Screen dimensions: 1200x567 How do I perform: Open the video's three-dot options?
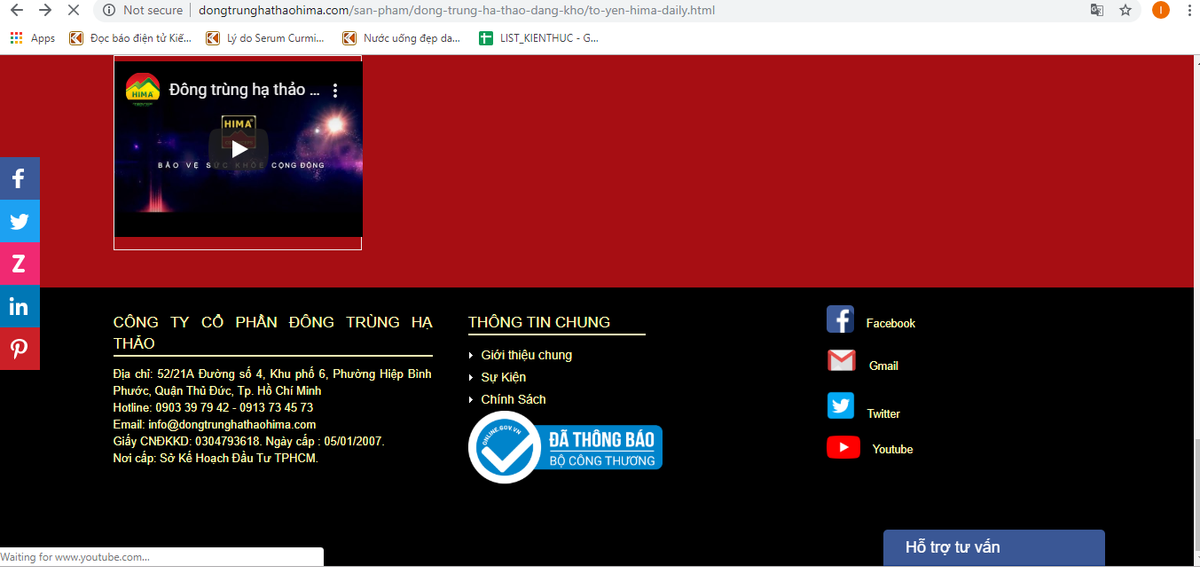click(335, 90)
